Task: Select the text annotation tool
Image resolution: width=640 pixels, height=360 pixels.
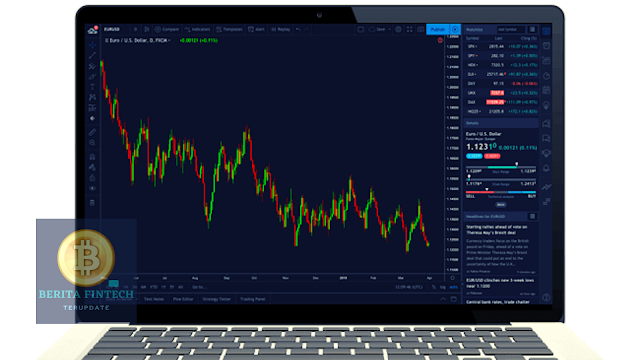Action: tap(93, 87)
